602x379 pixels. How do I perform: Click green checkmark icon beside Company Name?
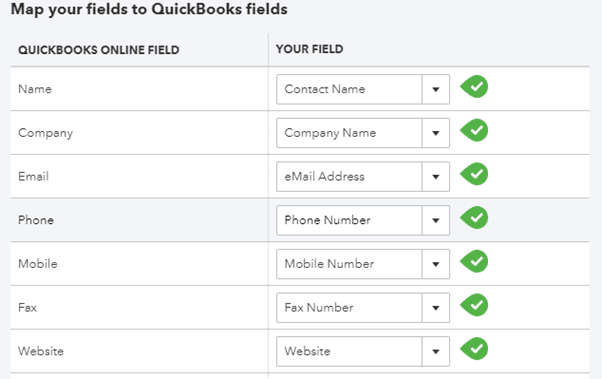(x=474, y=131)
